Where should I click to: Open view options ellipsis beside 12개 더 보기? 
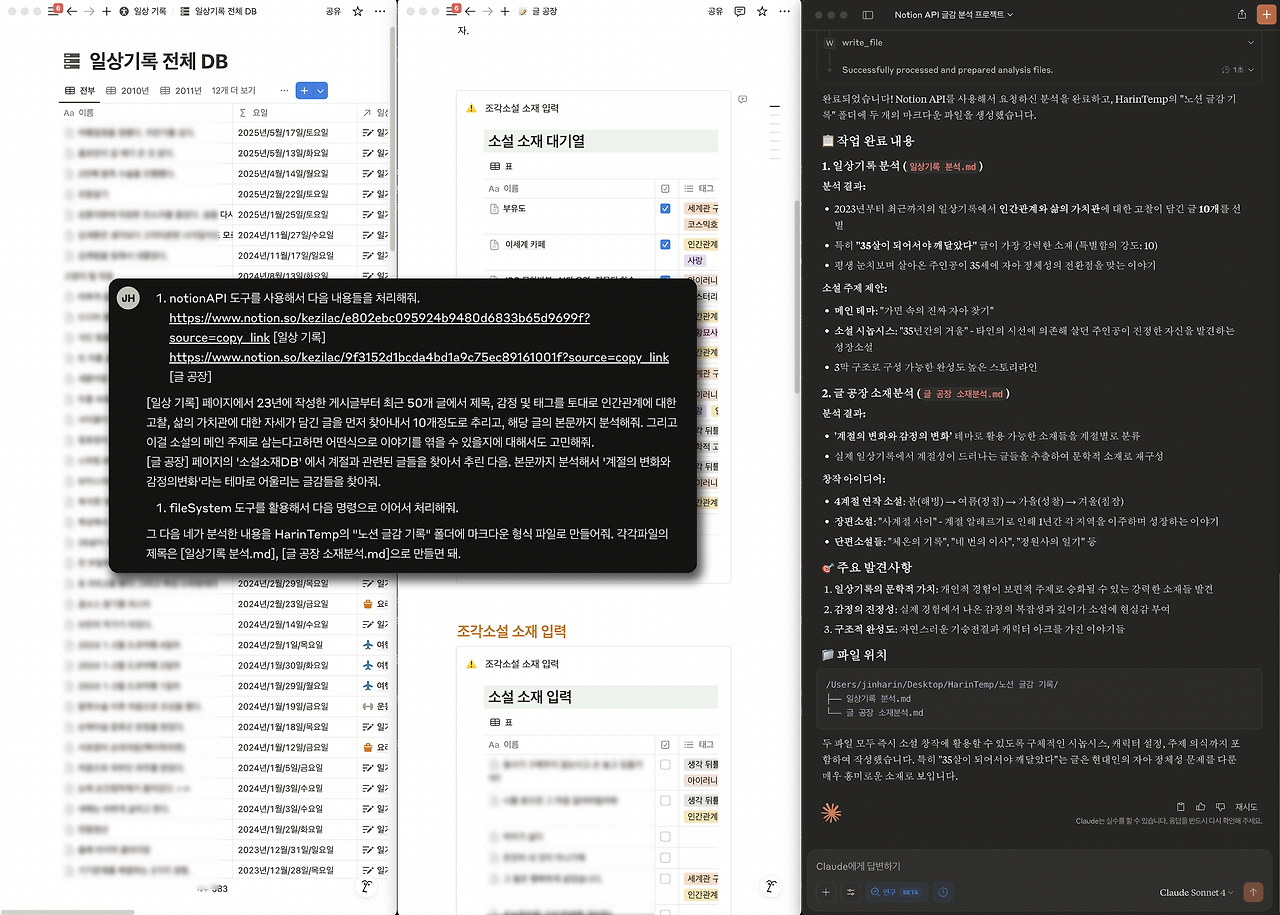[x=284, y=90]
